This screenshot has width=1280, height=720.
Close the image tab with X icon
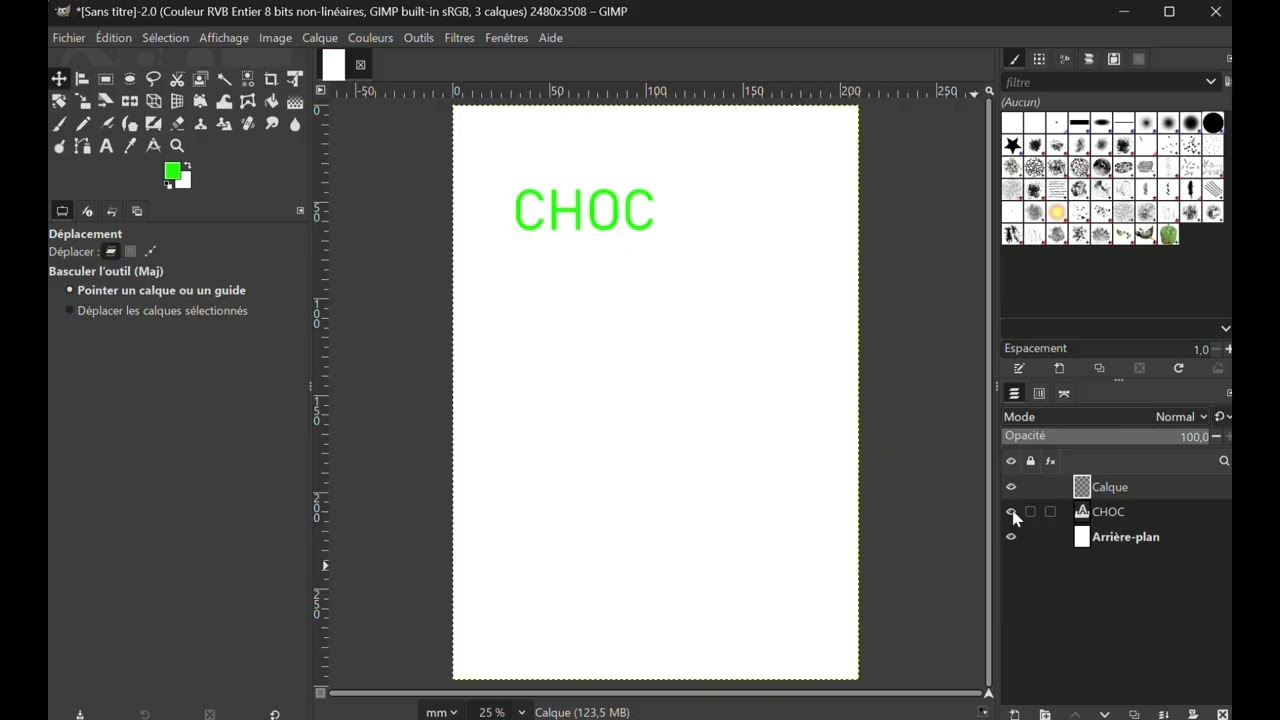pyautogui.click(x=360, y=65)
